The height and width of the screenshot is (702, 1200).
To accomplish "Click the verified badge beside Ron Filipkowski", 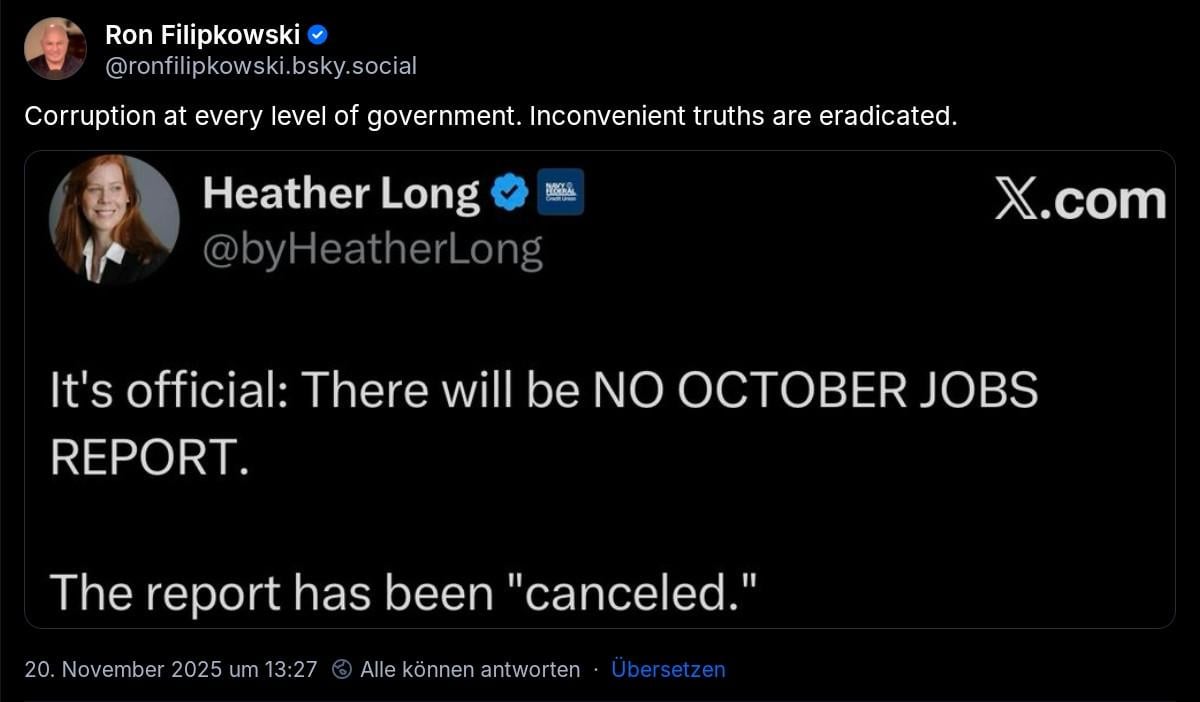I will pyautogui.click(x=318, y=35).
